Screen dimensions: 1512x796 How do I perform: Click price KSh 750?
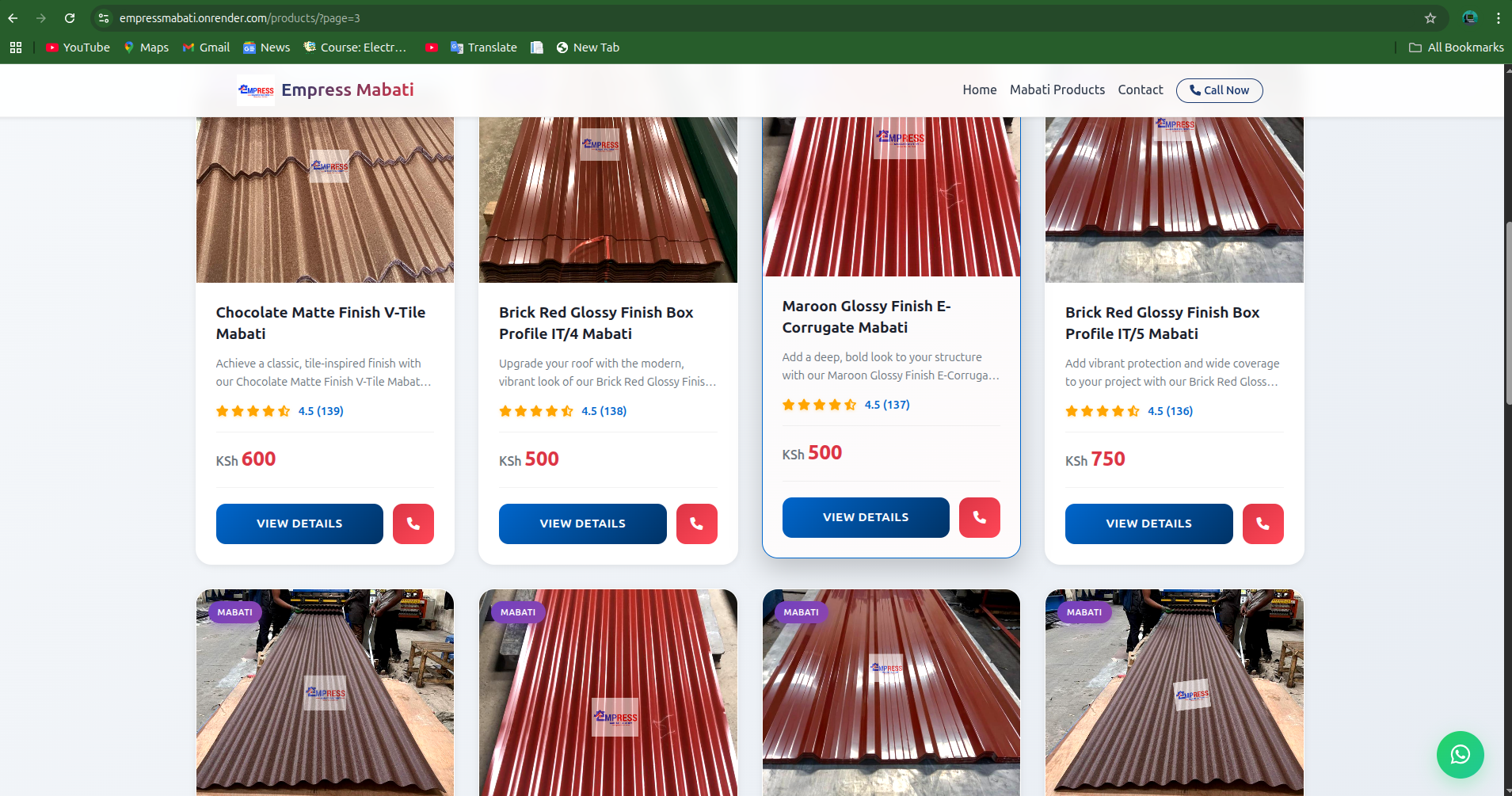[1095, 459]
